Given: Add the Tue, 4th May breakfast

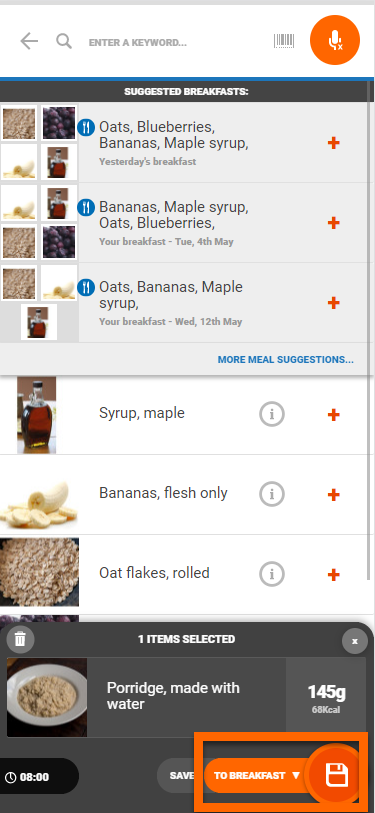Looking at the screenshot, I should click(x=334, y=223).
